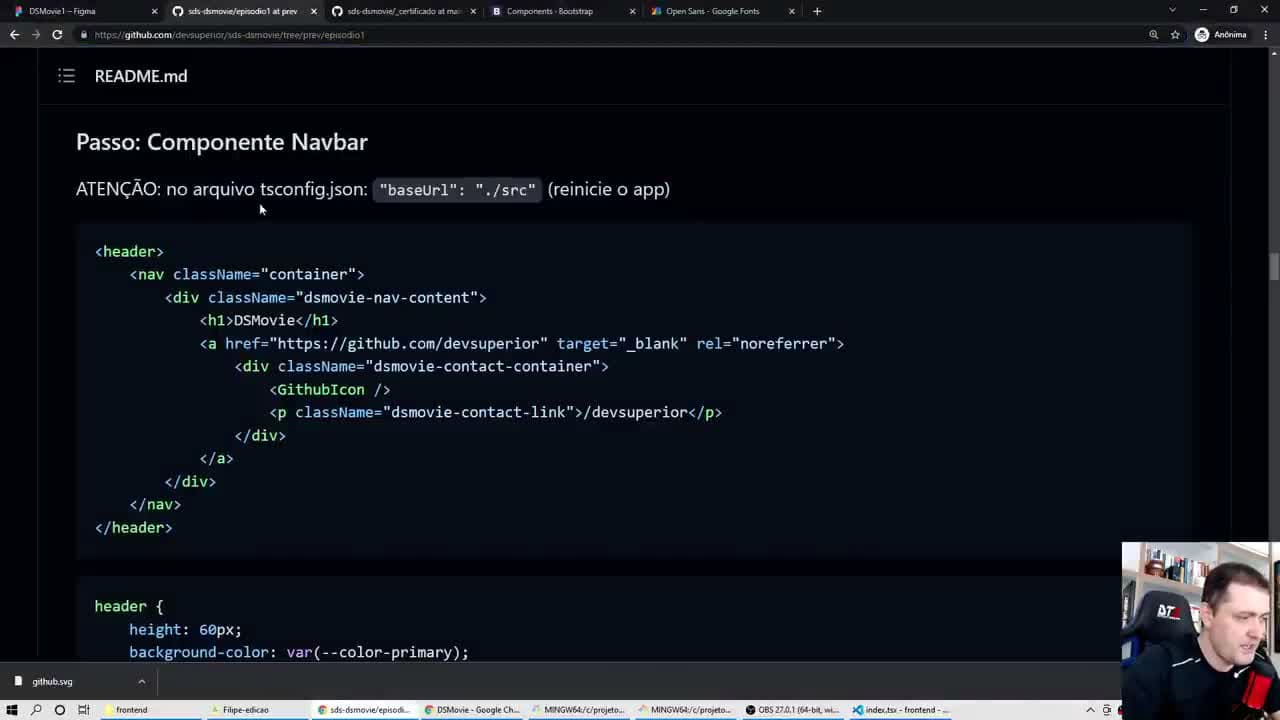Close the Open Sans Google Fonts tab

(x=791, y=11)
